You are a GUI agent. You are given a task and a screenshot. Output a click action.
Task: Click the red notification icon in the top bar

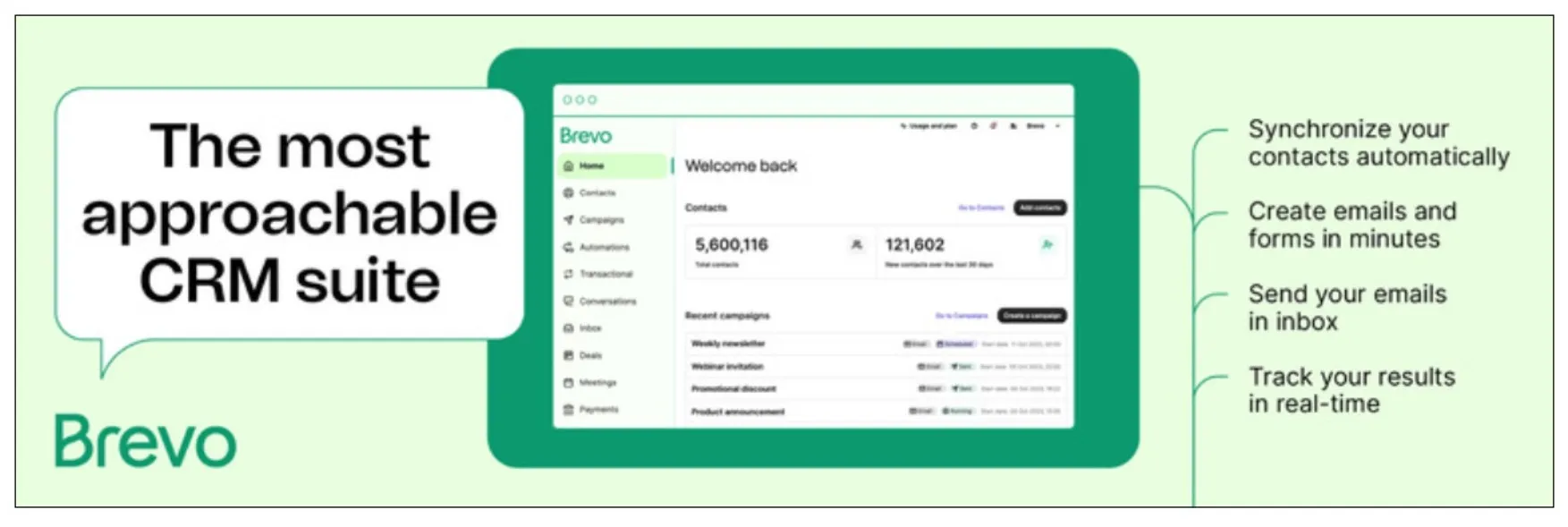(993, 126)
